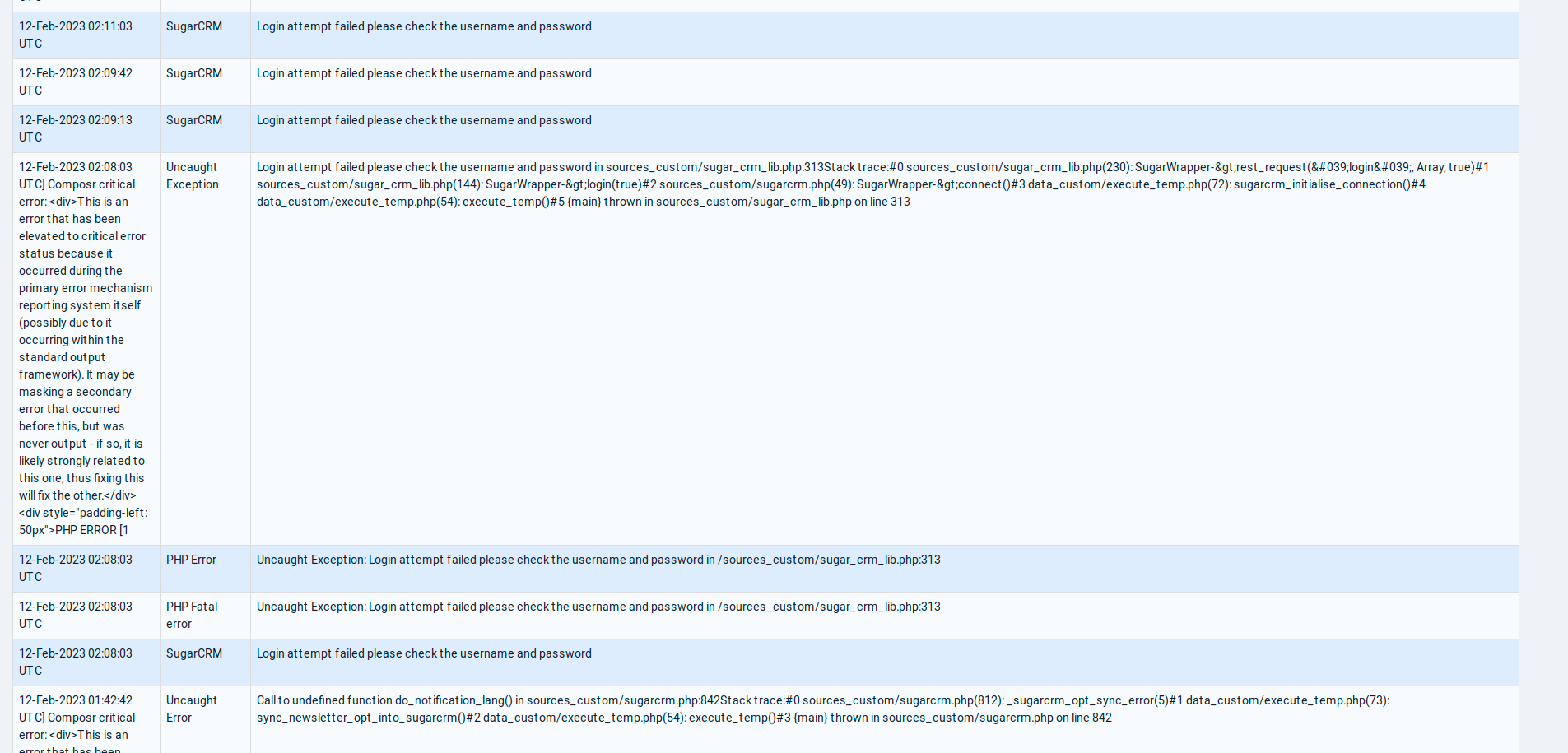Select the SugarCRM type in the 02:09:42 row

(194, 73)
